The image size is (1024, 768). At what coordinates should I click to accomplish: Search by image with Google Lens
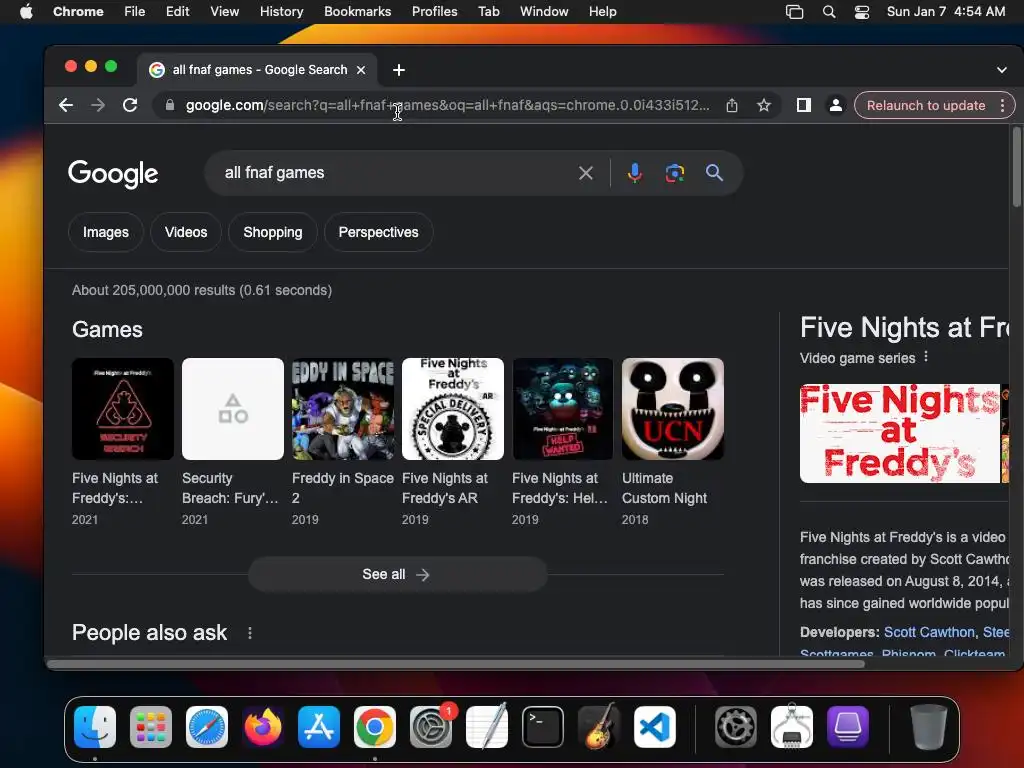(x=675, y=173)
